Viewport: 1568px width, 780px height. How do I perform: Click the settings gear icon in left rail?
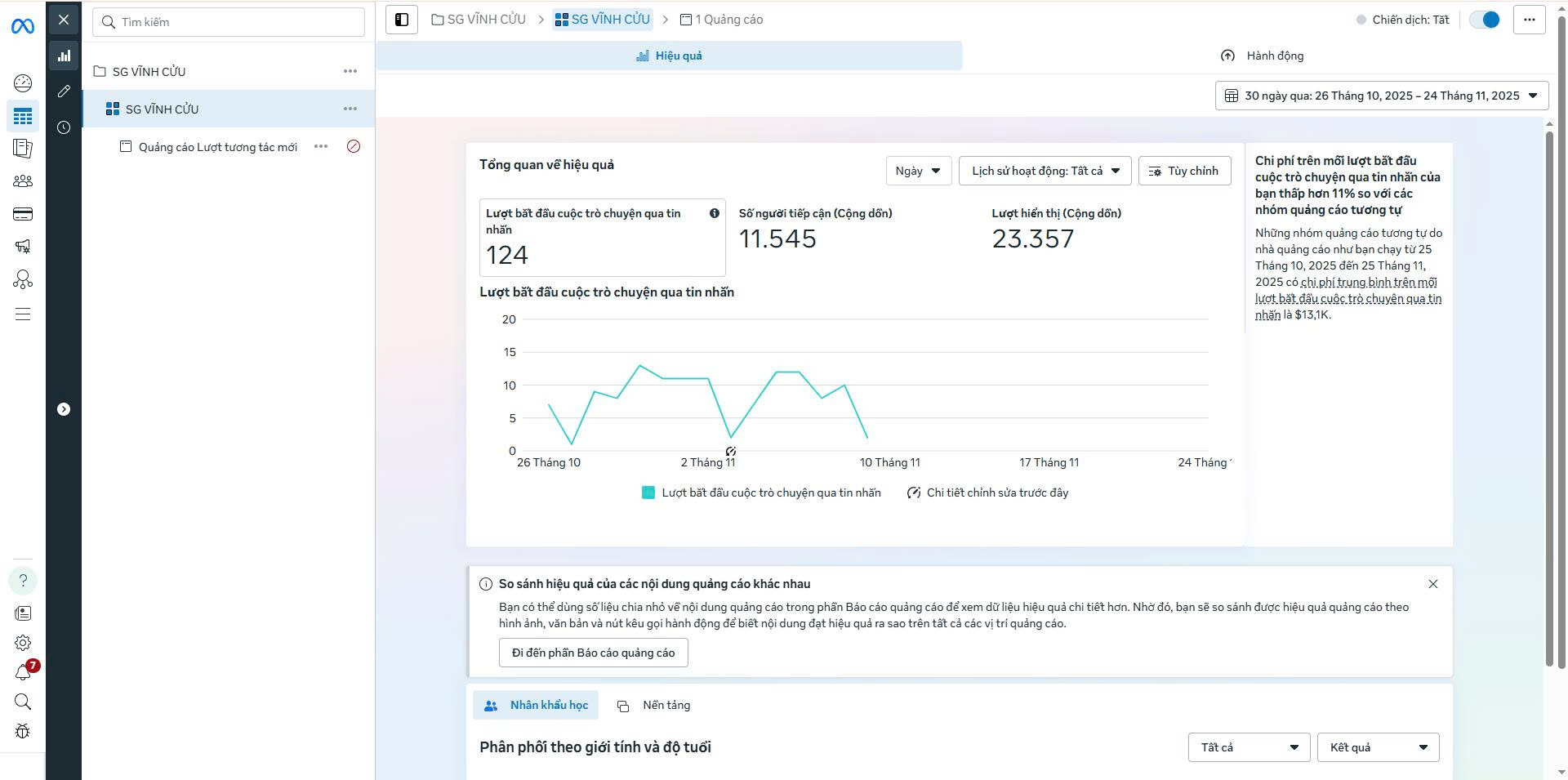(23, 643)
